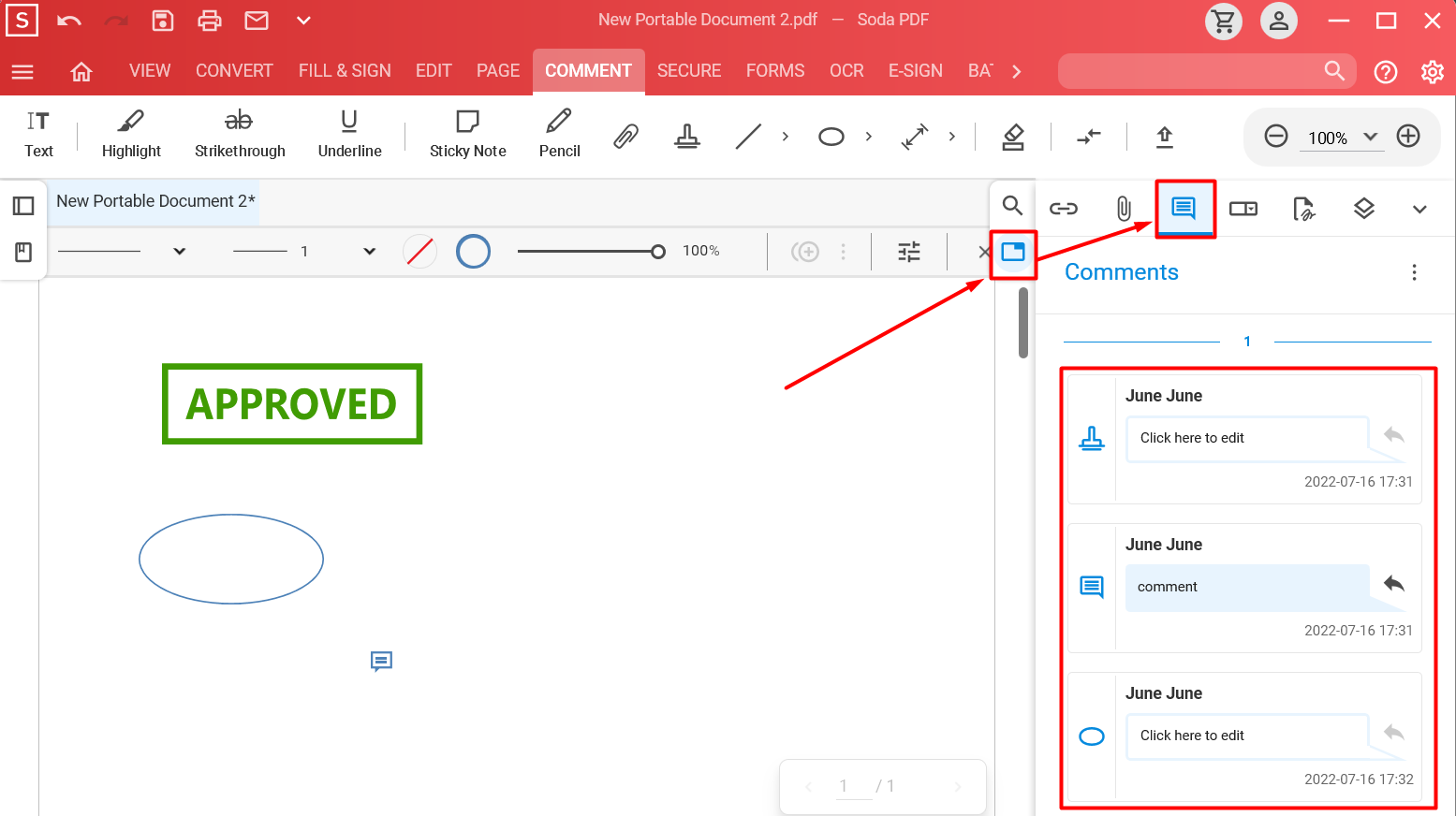Toggle the left sidebar panel icon
Viewport: 1456px width, 816px height.
23,206
